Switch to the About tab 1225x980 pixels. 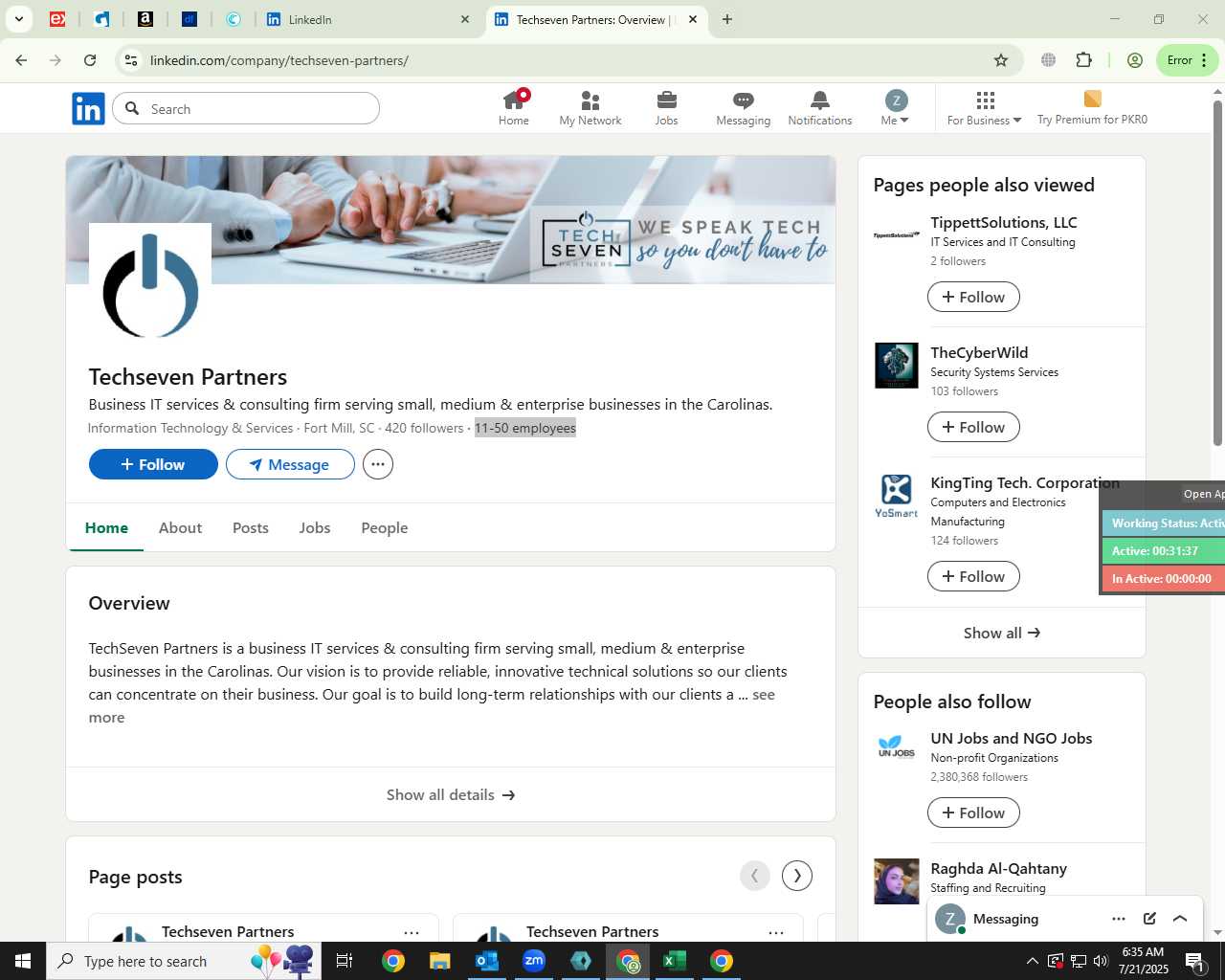[x=180, y=527]
